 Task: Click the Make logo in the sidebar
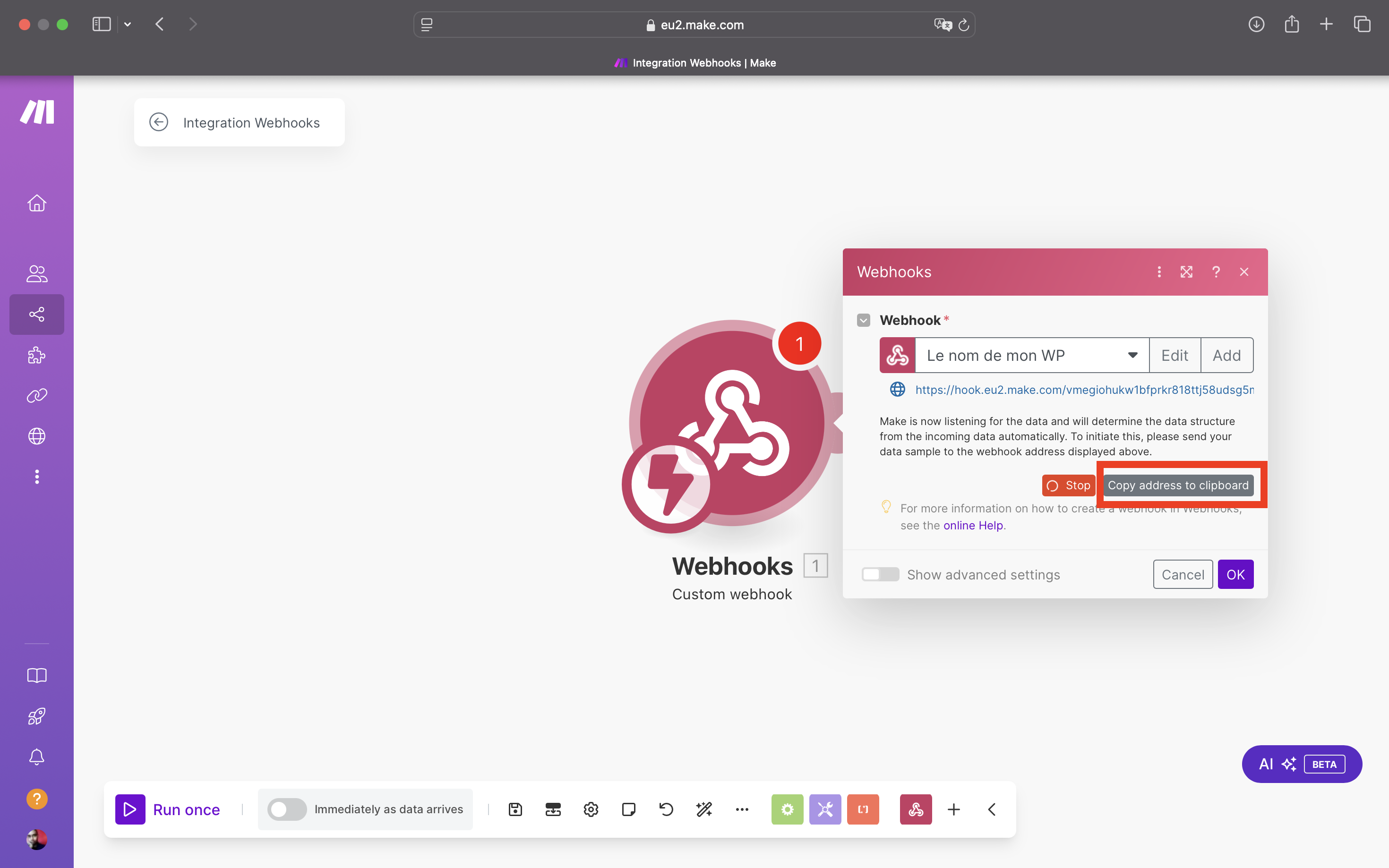pyautogui.click(x=37, y=111)
